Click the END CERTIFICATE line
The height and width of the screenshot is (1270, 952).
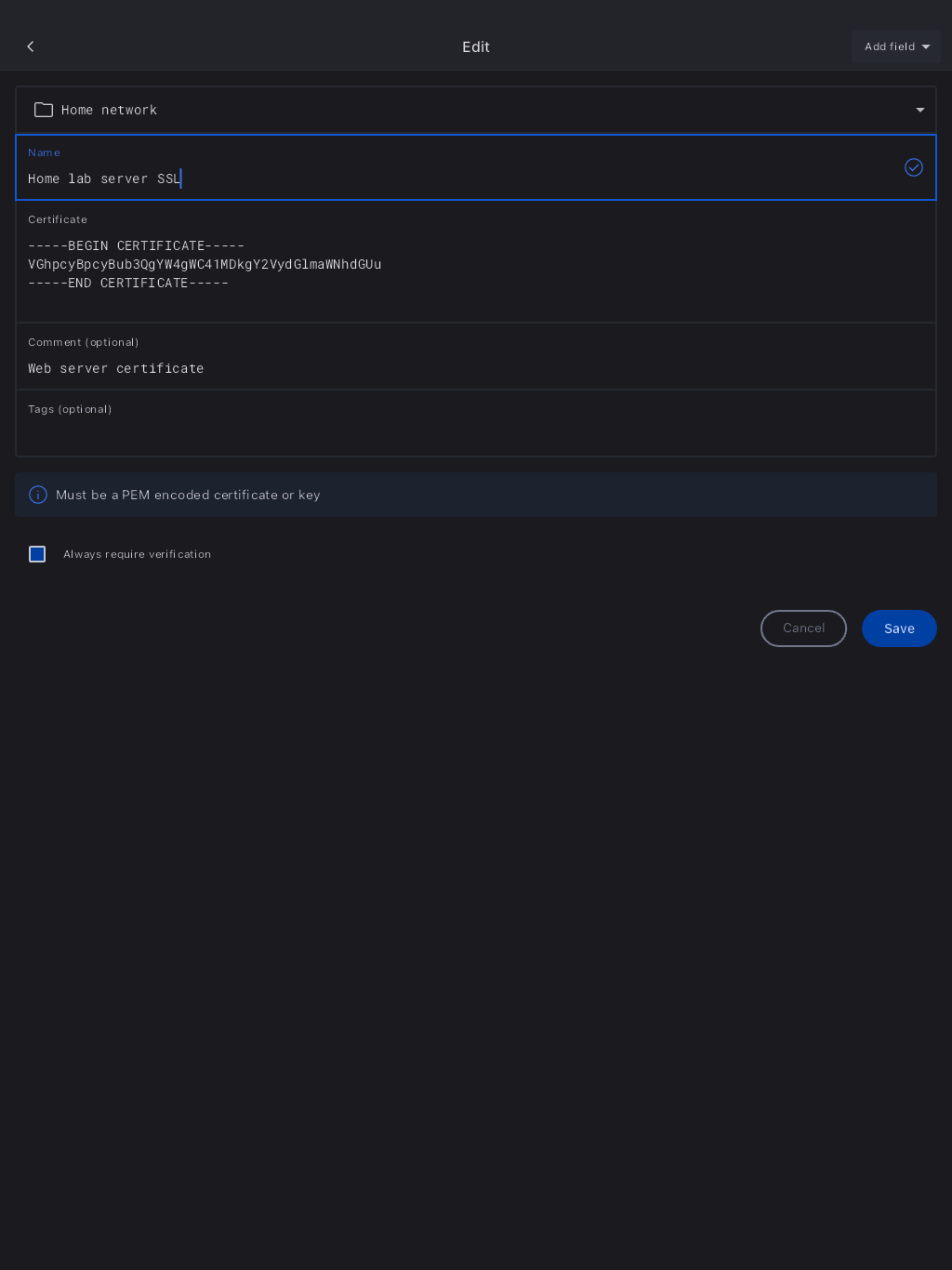click(x=128, y=283)
